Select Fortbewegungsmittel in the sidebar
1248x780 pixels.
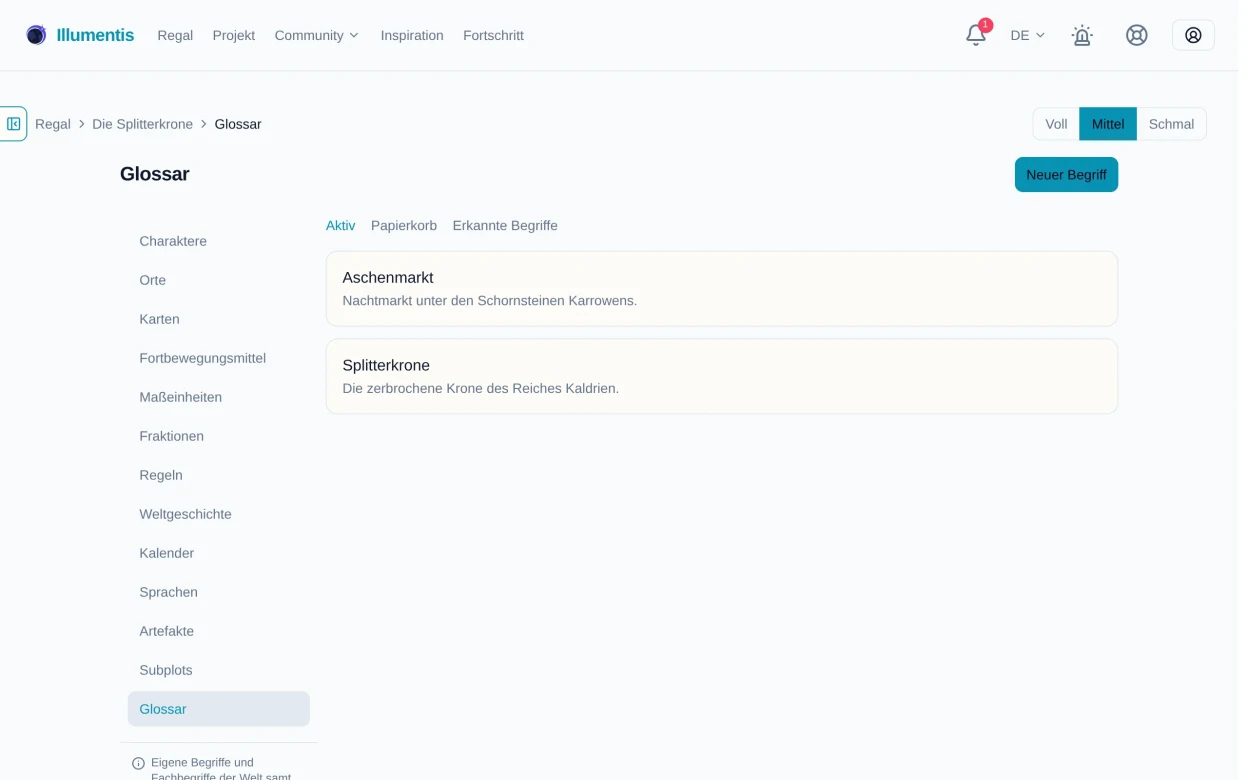(219, 358)
